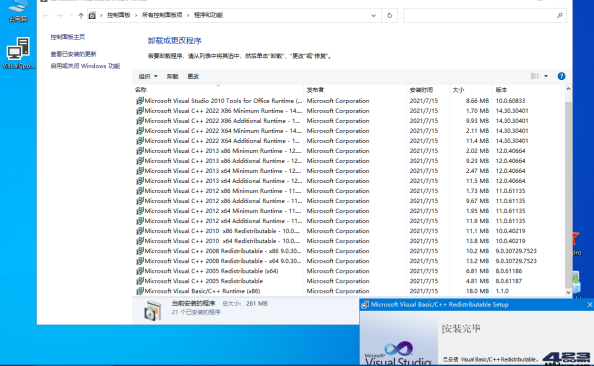Click the 卸载 uninstall toolbar button
This screenshot has width=594, height=366.
[x=172, y=77]
